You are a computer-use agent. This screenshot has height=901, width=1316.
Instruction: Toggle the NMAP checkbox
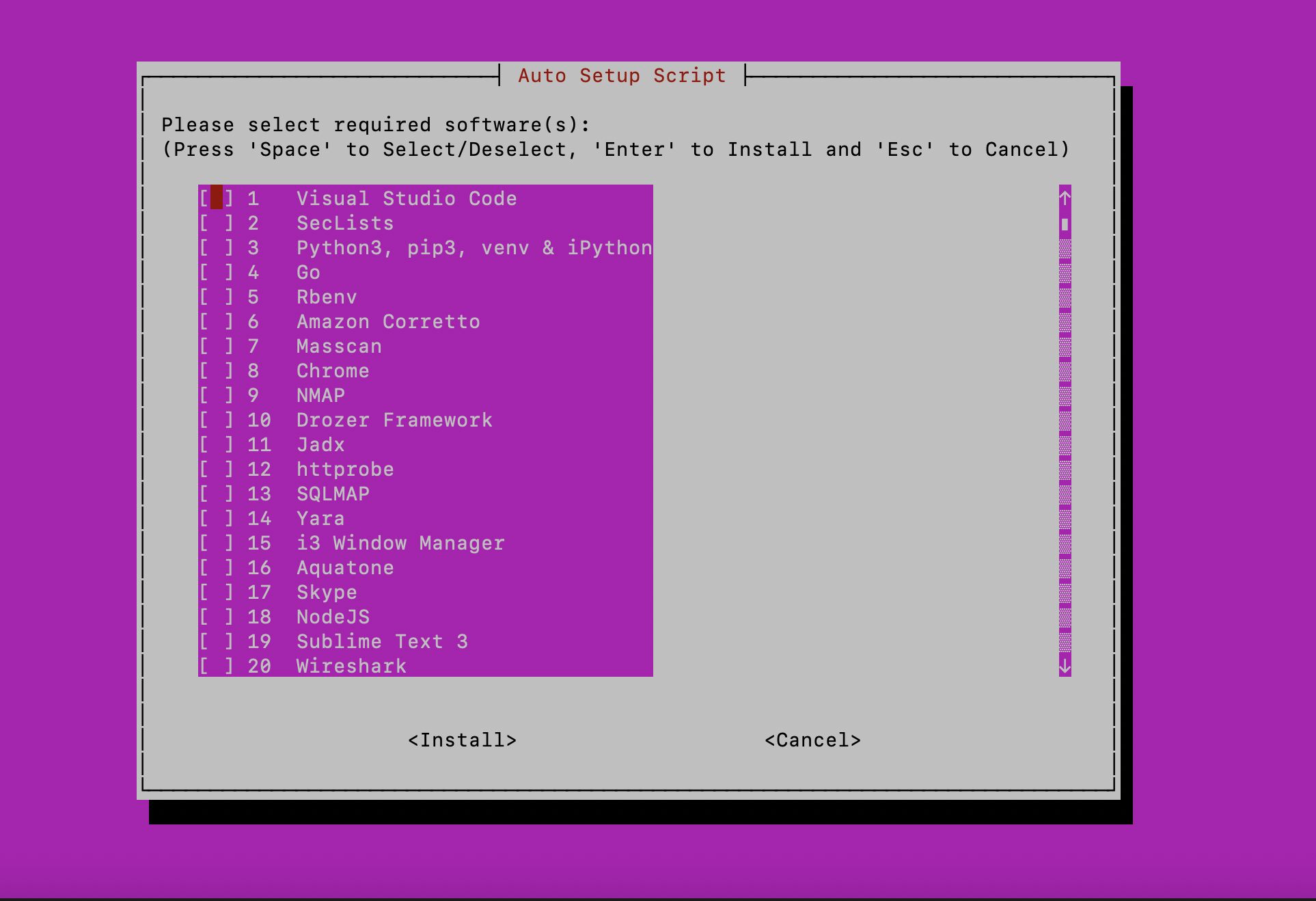pos(217,395)
